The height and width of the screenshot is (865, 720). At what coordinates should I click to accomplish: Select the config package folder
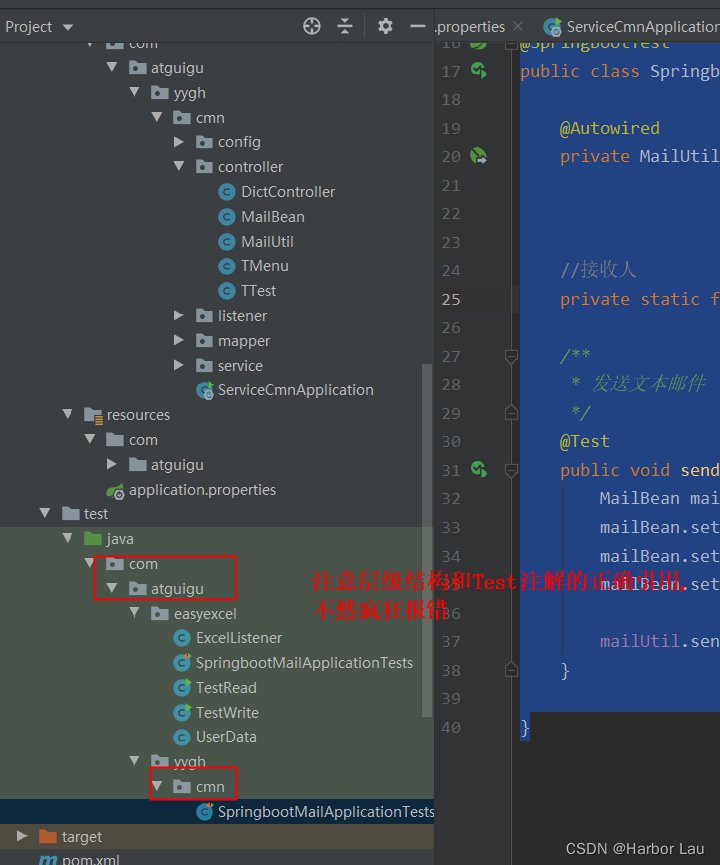239,142
